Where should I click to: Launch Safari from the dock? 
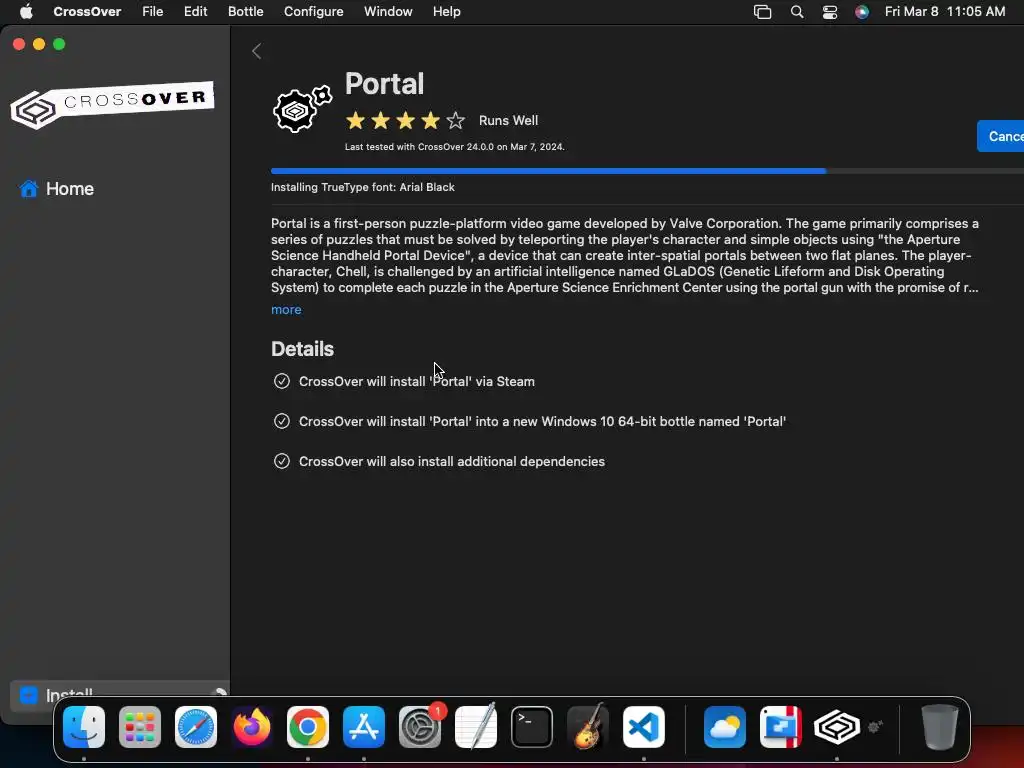[196, 727]
